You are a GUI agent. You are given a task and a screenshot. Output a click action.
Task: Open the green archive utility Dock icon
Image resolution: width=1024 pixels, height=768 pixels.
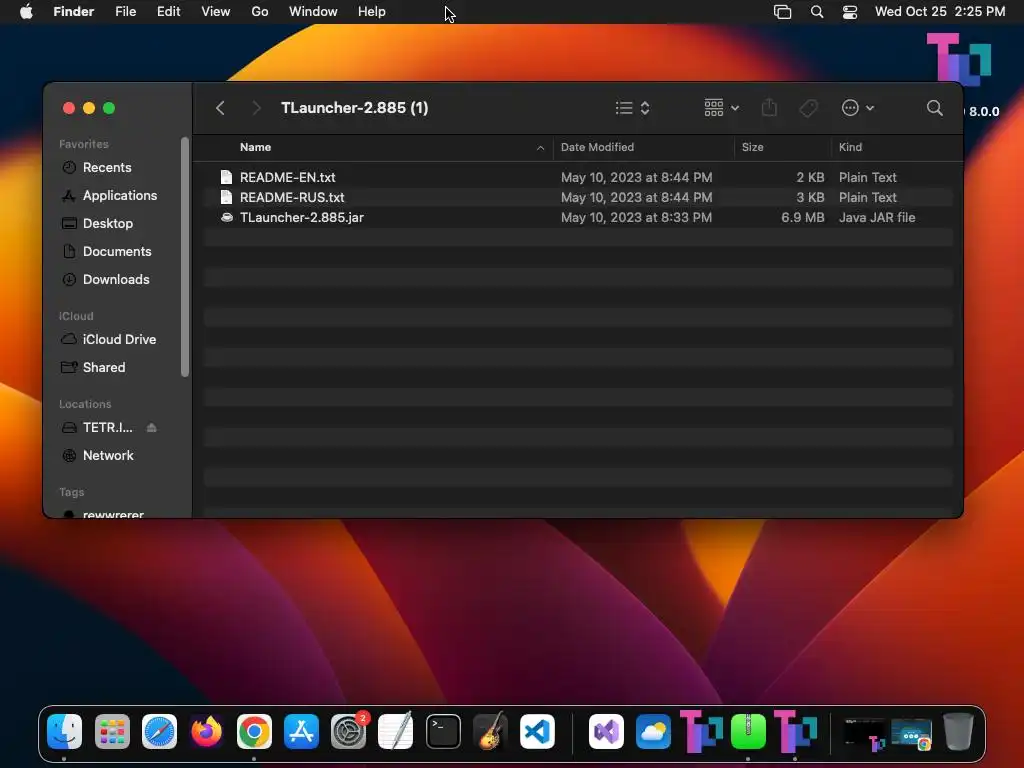pyautogui.click(x=748, y=731)
